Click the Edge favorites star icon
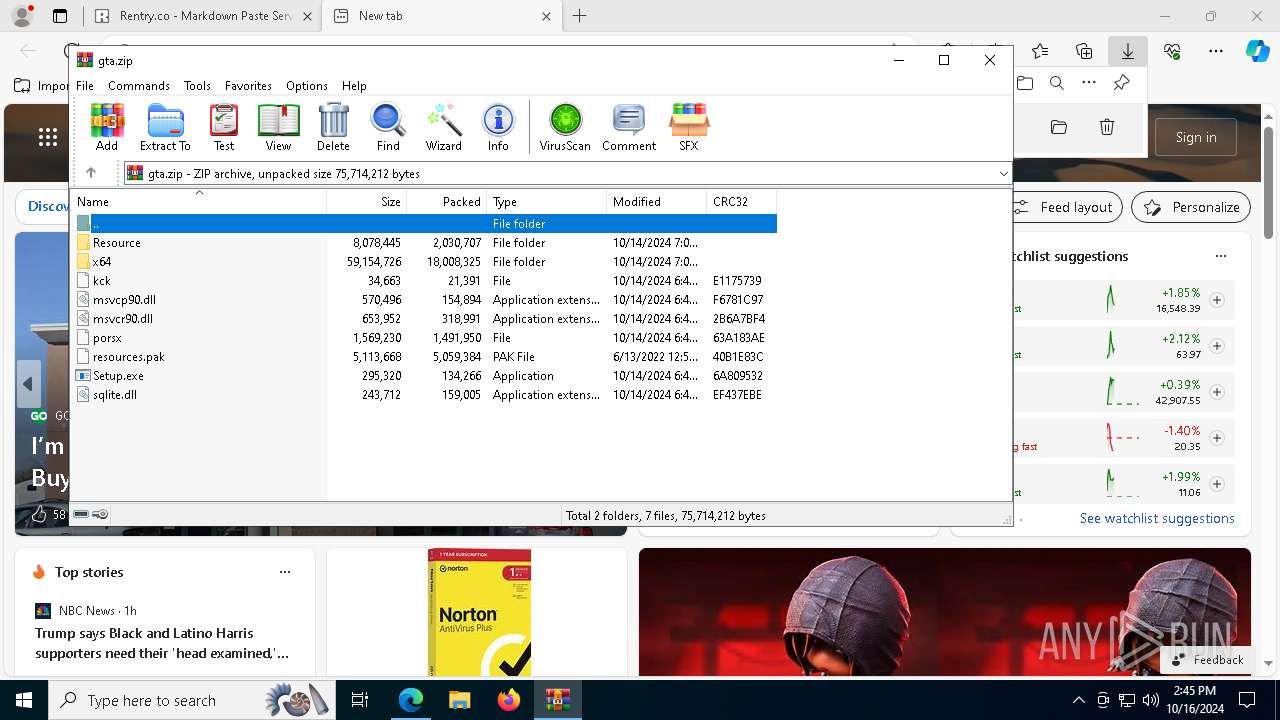Viewport: 1280px width, 720px height. click(1040, 51)
